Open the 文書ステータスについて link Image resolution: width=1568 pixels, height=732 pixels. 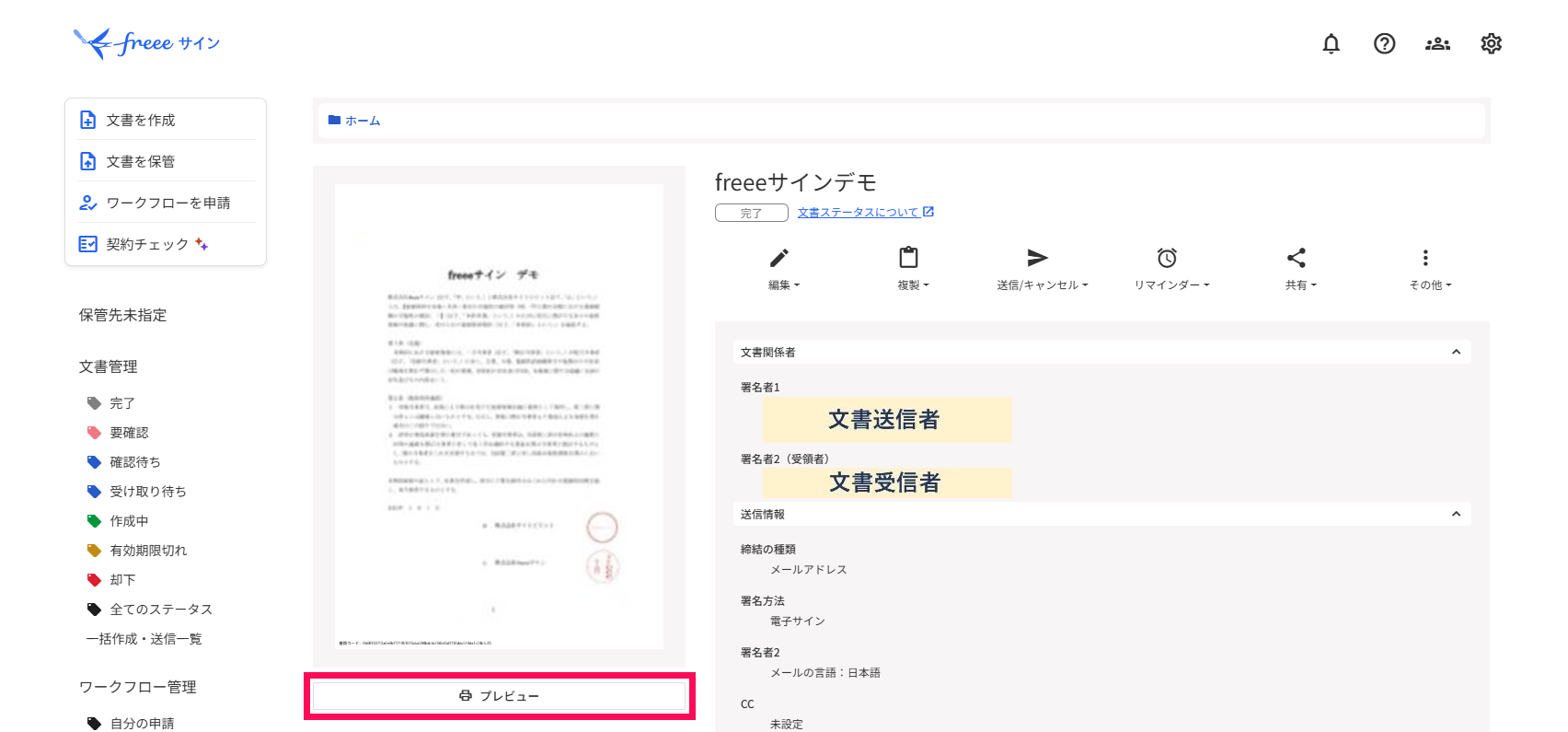pos(858,213)
